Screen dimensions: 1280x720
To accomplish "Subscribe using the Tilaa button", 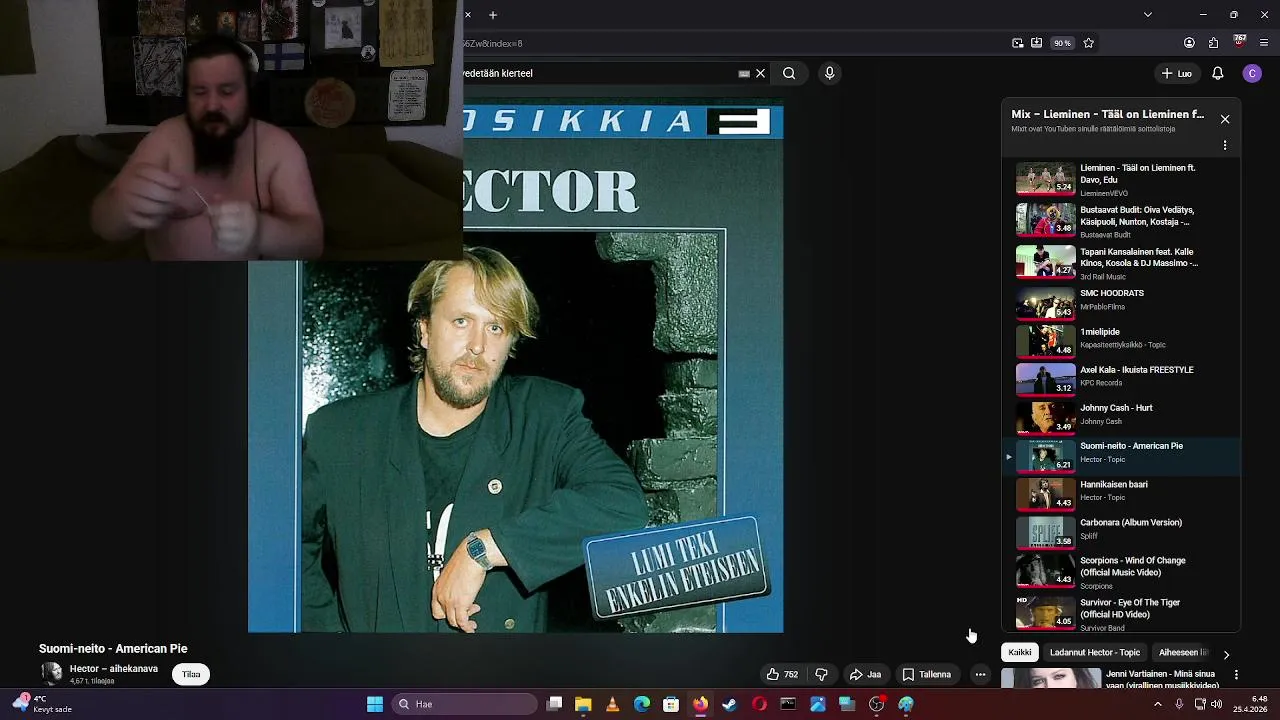I will tap(191, 674).
